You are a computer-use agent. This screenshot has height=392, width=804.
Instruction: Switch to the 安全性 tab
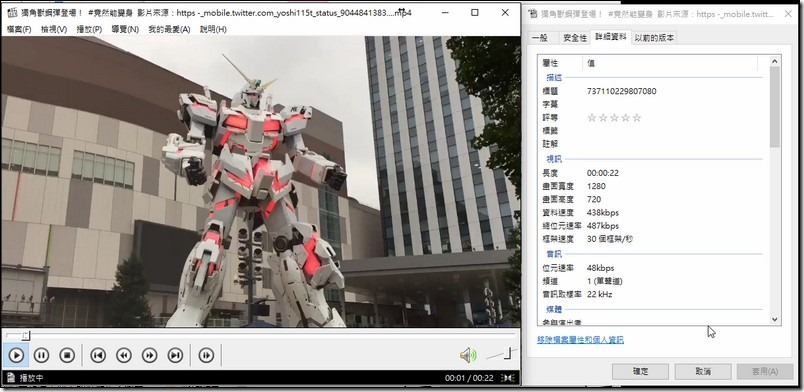tap(575, 38)
